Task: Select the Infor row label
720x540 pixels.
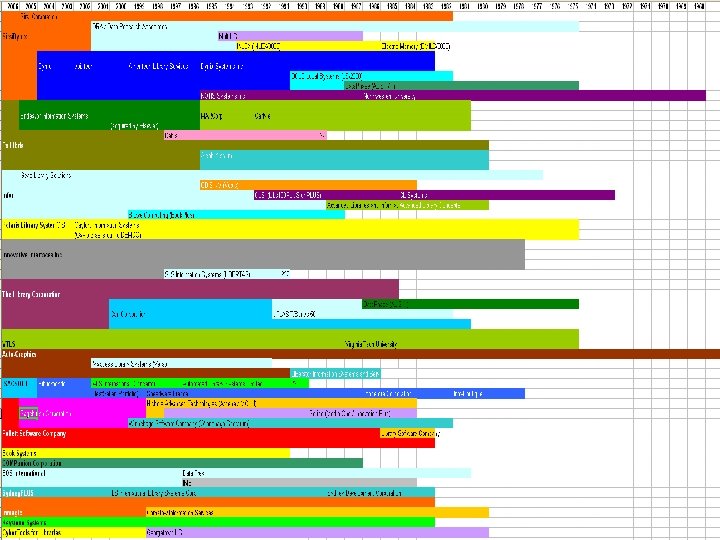Action: coord(8,195)
